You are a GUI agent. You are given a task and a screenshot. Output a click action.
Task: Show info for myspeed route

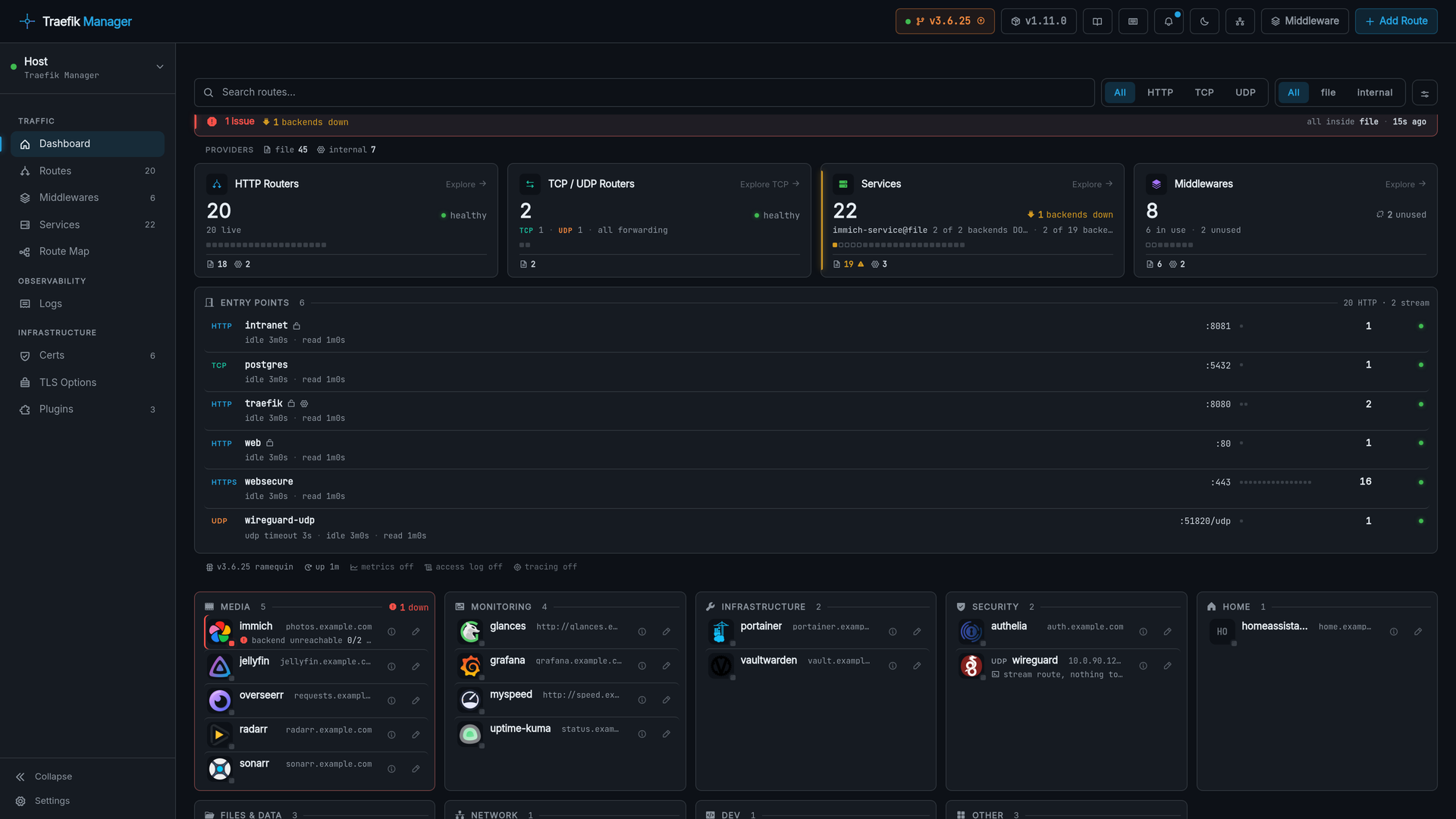(642, 700)
